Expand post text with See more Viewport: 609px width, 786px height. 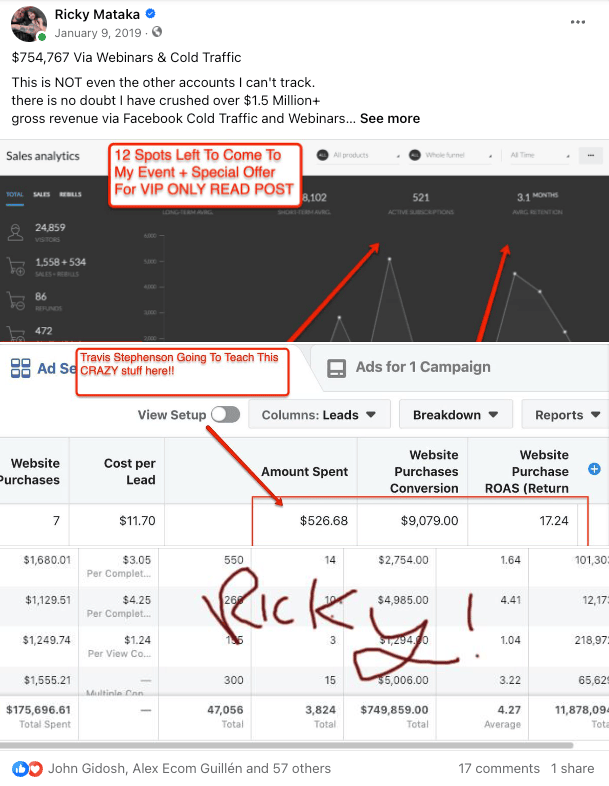pyautogui.click(x=390, y=118)
